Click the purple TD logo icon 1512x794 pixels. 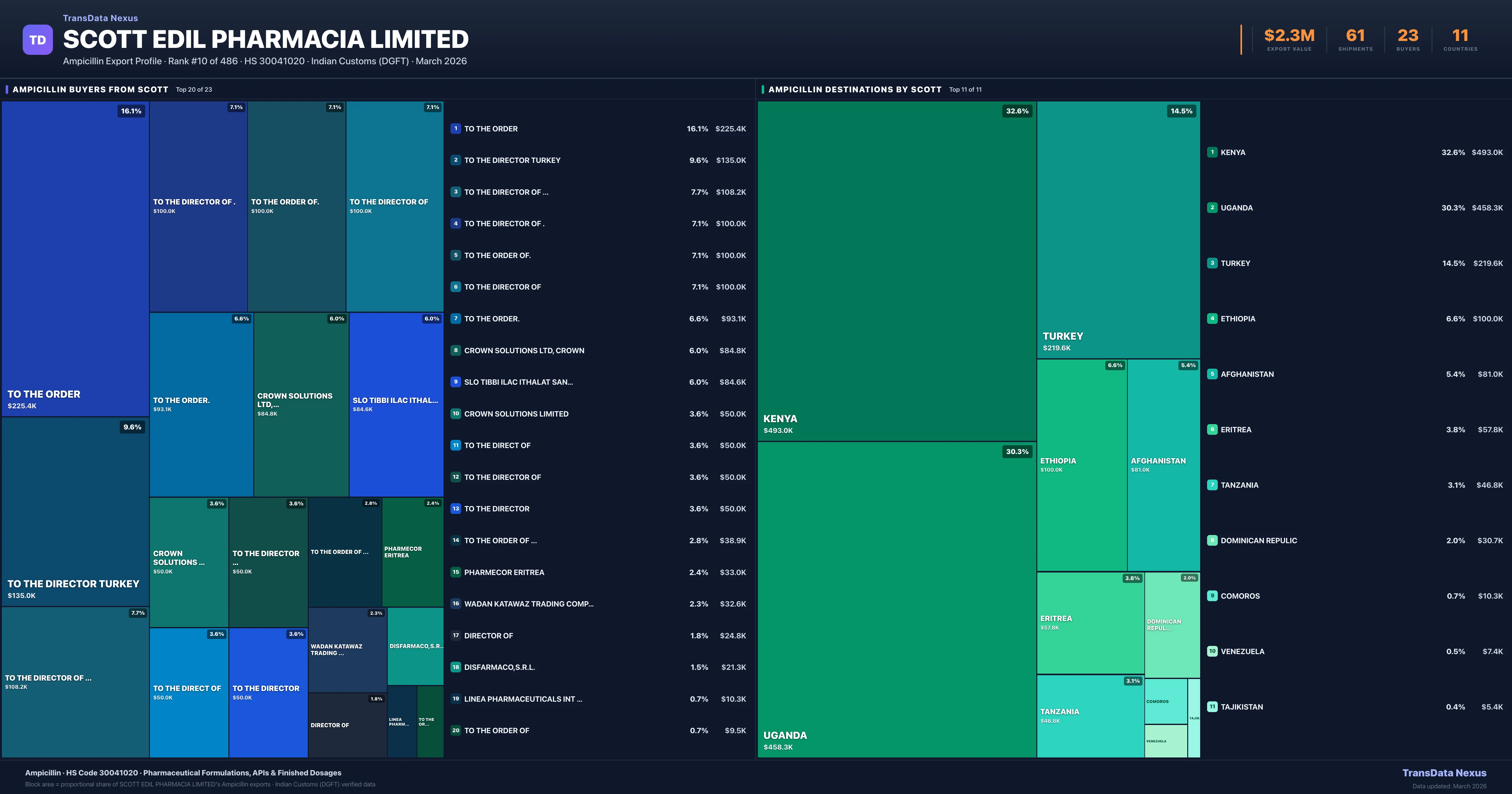37,40
